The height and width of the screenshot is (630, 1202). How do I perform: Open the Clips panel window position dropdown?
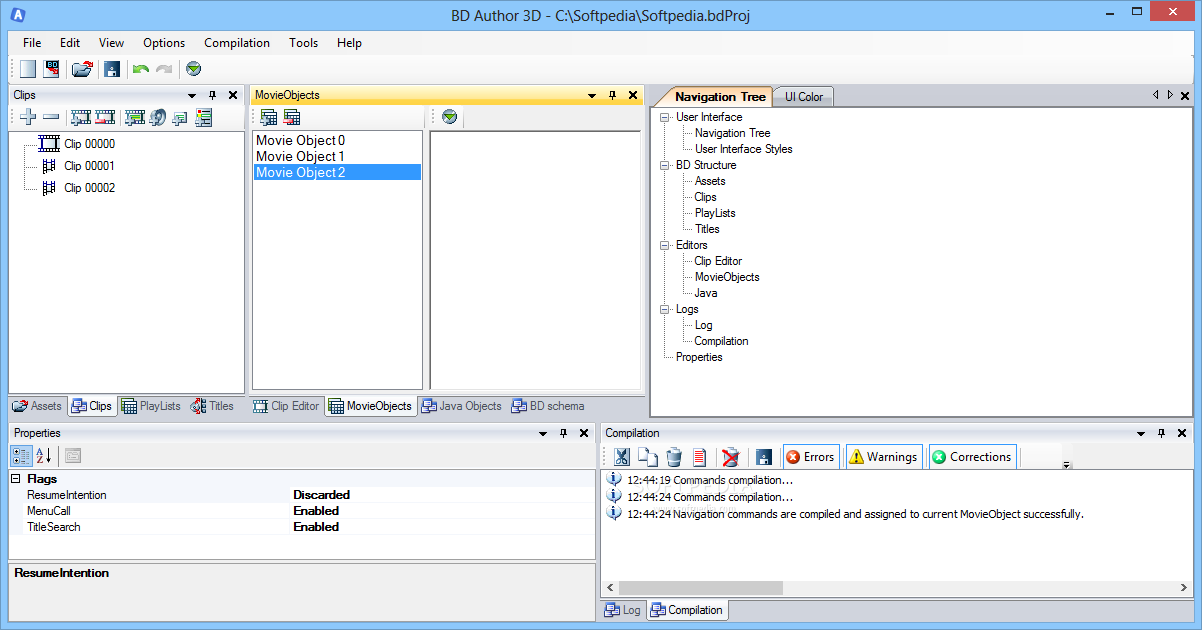click(x=191, y=95)
